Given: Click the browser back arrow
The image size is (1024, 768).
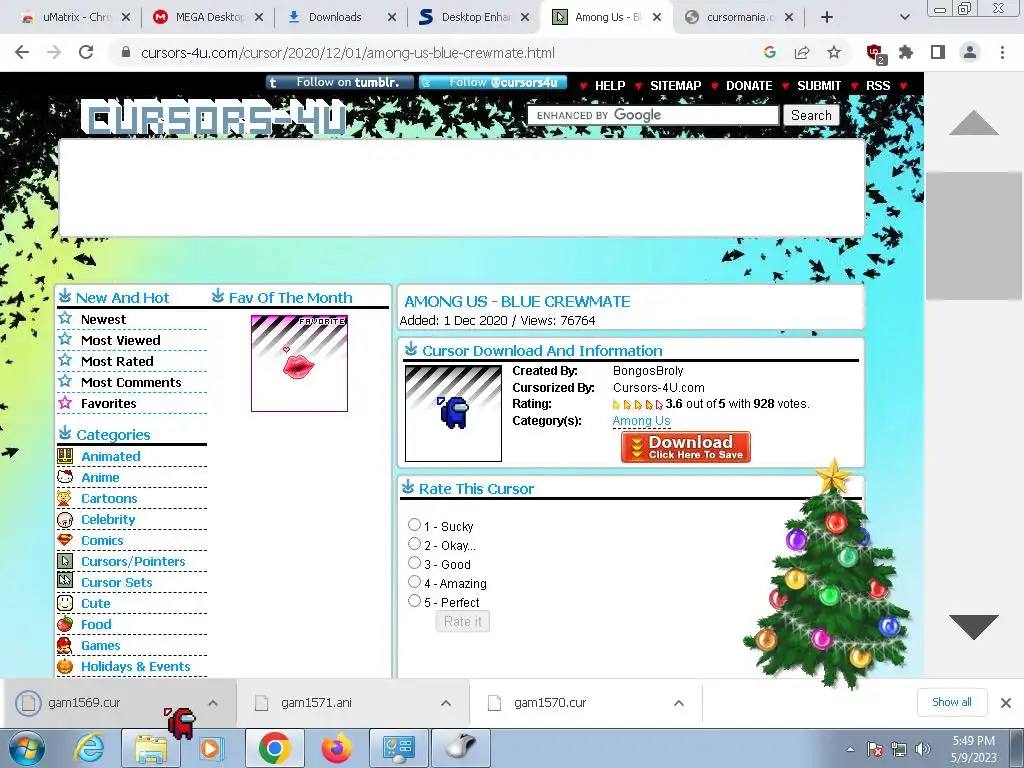Looking at the screenshot, I should 22,52.
